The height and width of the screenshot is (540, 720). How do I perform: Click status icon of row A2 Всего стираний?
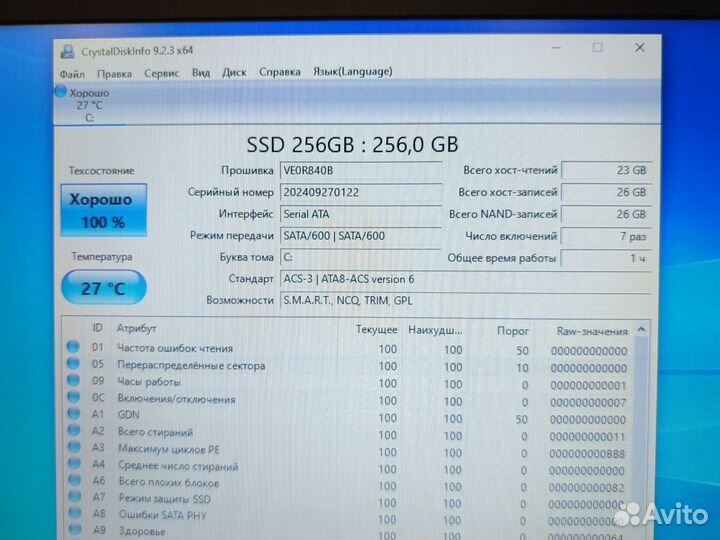pyautogui.click(x=74, y=430)
